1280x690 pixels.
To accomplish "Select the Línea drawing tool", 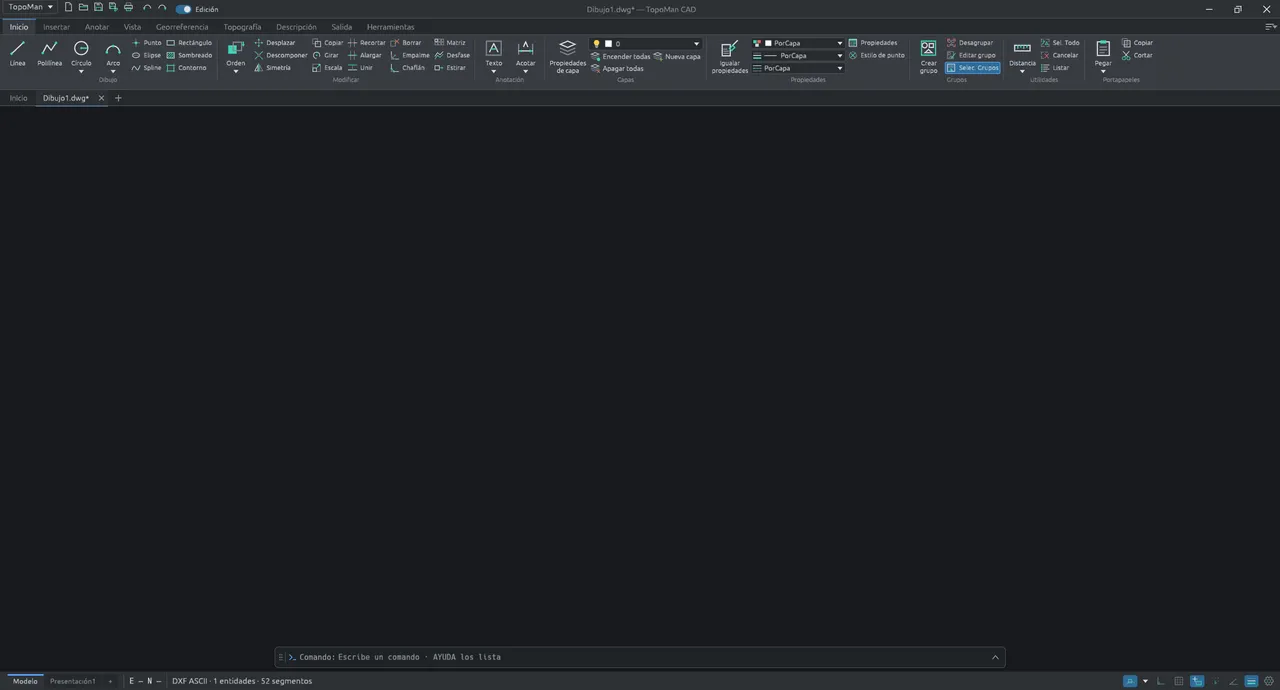I will (x=18, y=53).
